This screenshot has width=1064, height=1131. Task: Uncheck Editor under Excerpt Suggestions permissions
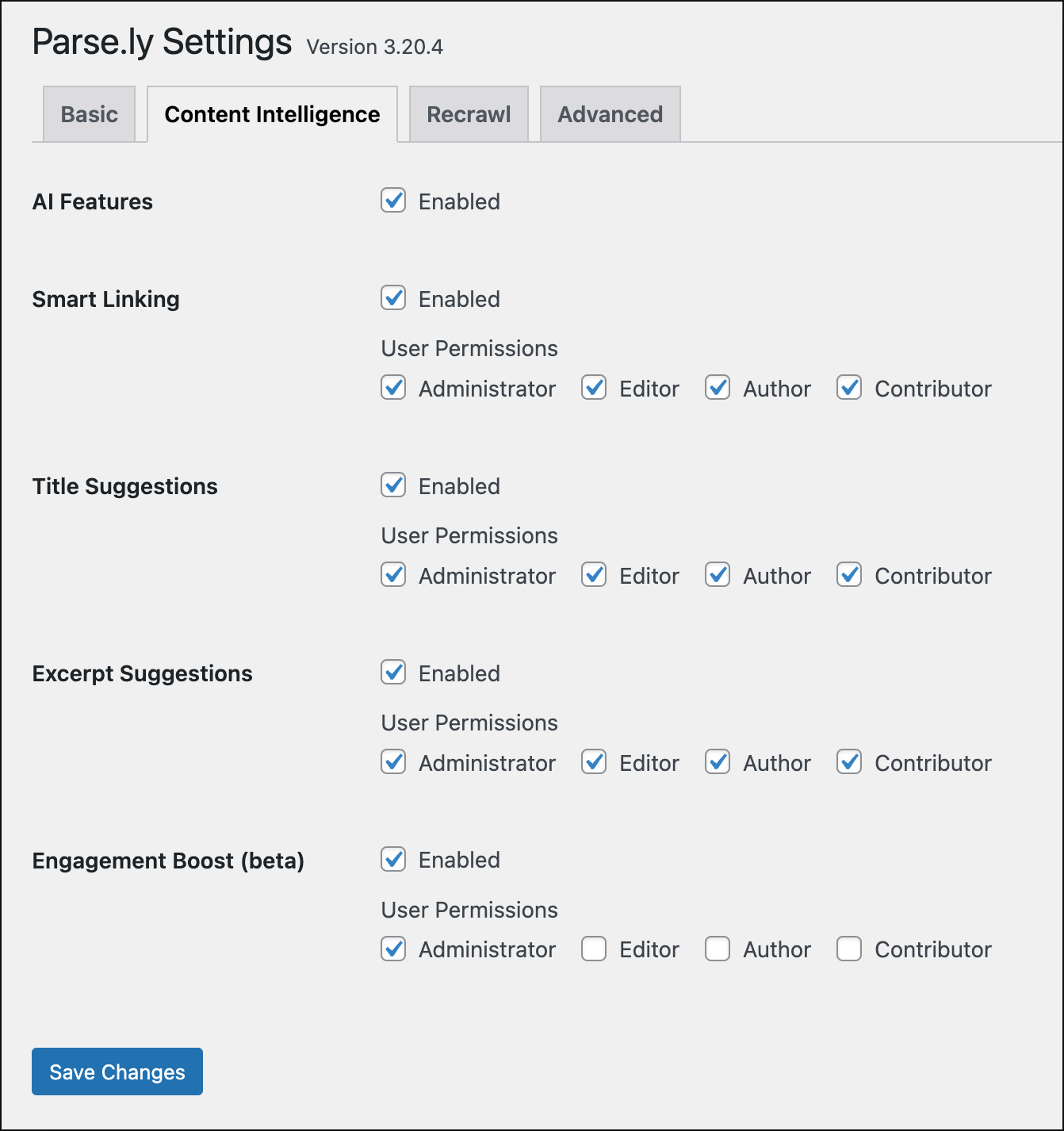pyautogui.click(x=594, y=762)
